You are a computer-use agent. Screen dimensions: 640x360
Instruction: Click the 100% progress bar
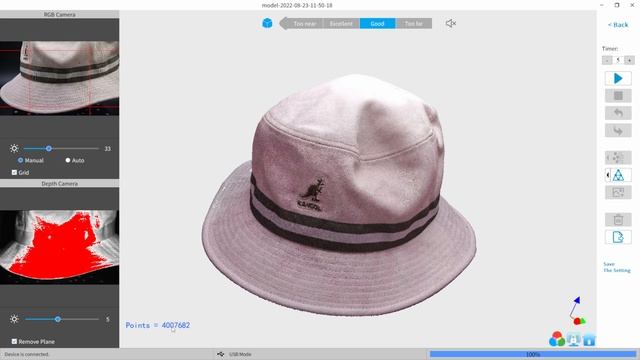(x=533, y=354)
